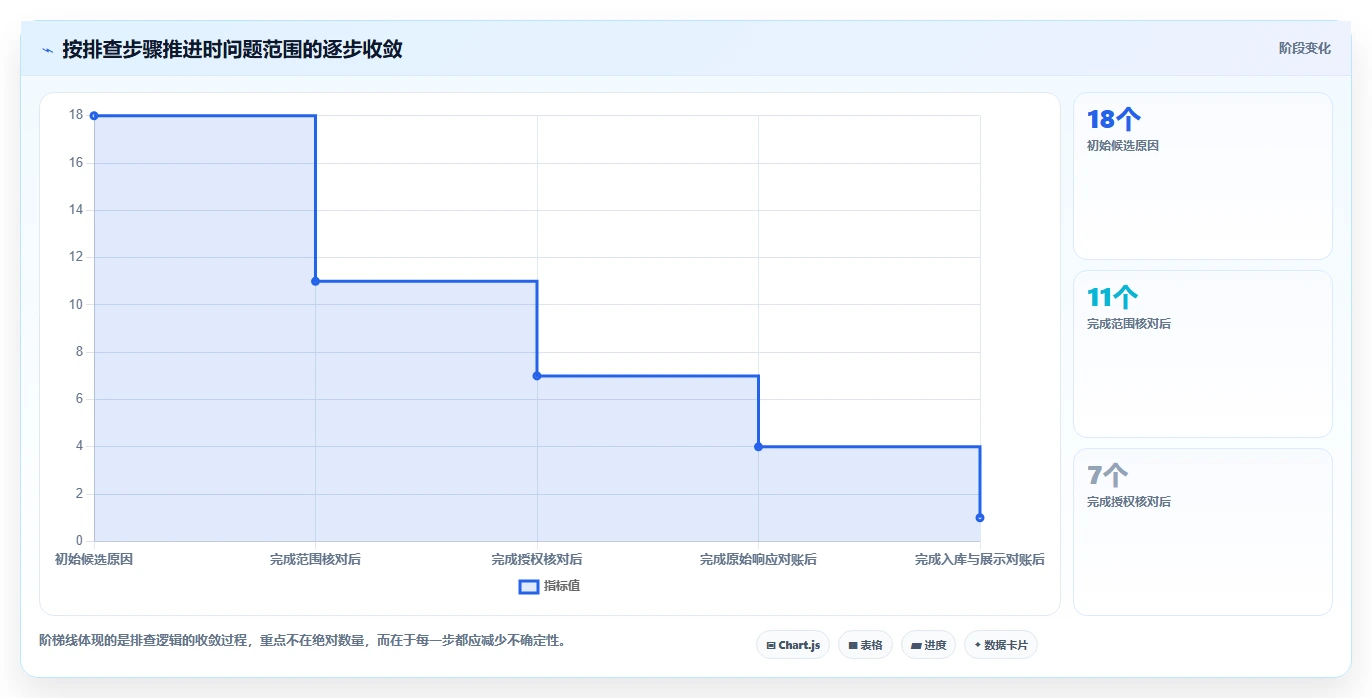Toggle the 指标值 legend item

pyautogui.click(x=549, y=586)
